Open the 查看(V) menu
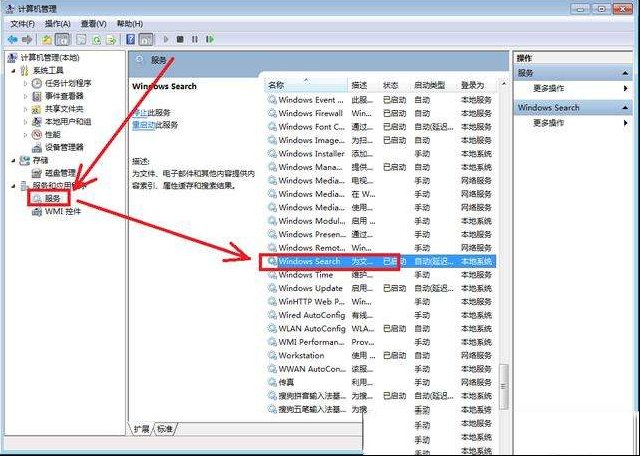This screenshot has height=456, width=640. click(x=93, y=24)
